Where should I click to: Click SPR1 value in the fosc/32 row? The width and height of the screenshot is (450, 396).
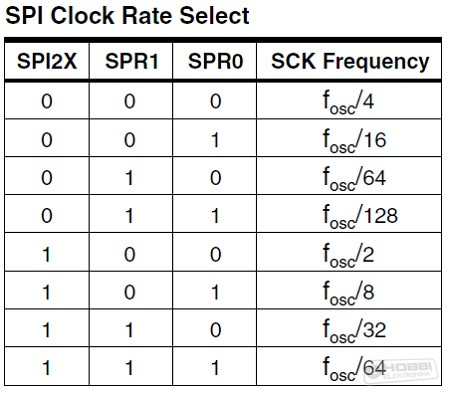(x=130, y=330)
